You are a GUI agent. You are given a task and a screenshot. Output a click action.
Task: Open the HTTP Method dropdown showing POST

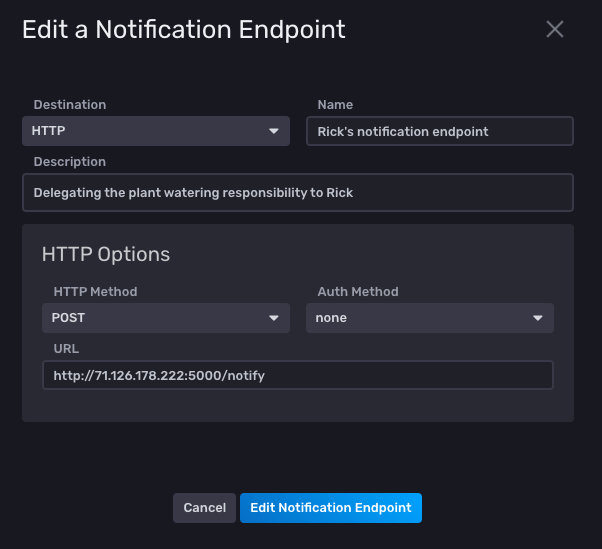166,318
